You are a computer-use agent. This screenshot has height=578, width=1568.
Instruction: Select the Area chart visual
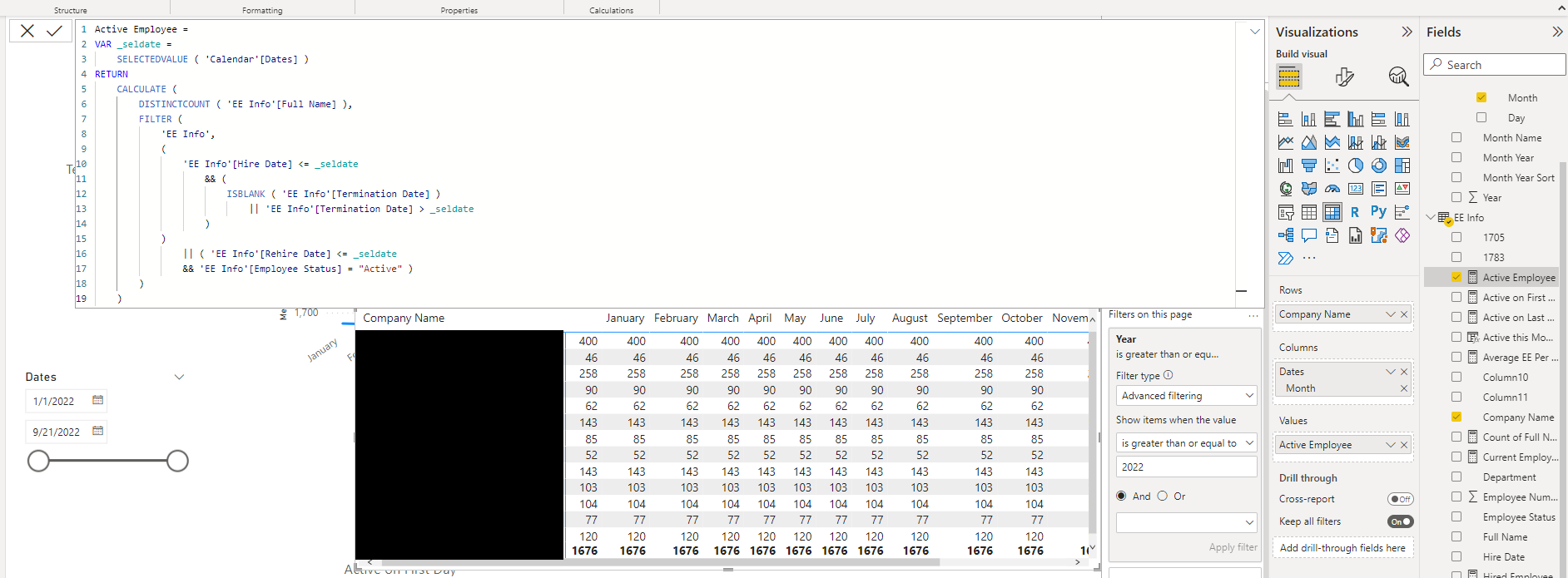[1309, 142]
